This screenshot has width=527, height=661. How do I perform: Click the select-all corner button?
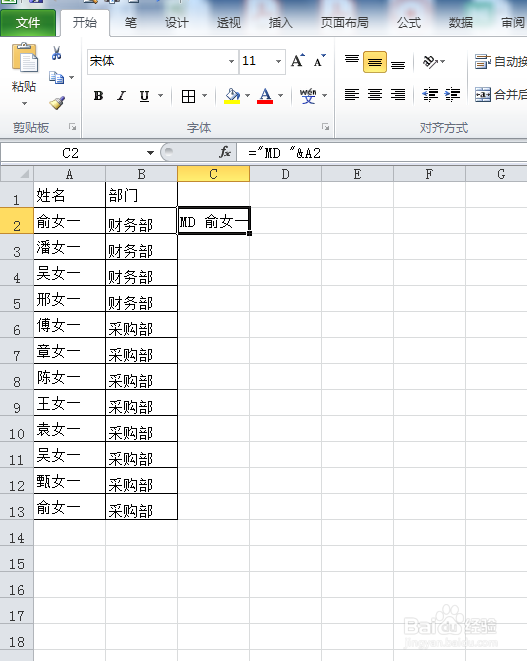point(17,174)
